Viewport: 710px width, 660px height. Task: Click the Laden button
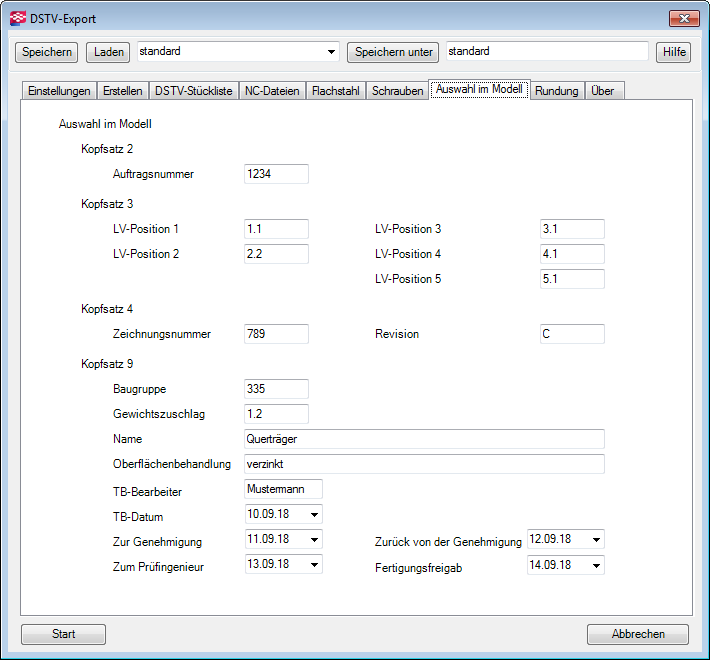click(108, 51)
